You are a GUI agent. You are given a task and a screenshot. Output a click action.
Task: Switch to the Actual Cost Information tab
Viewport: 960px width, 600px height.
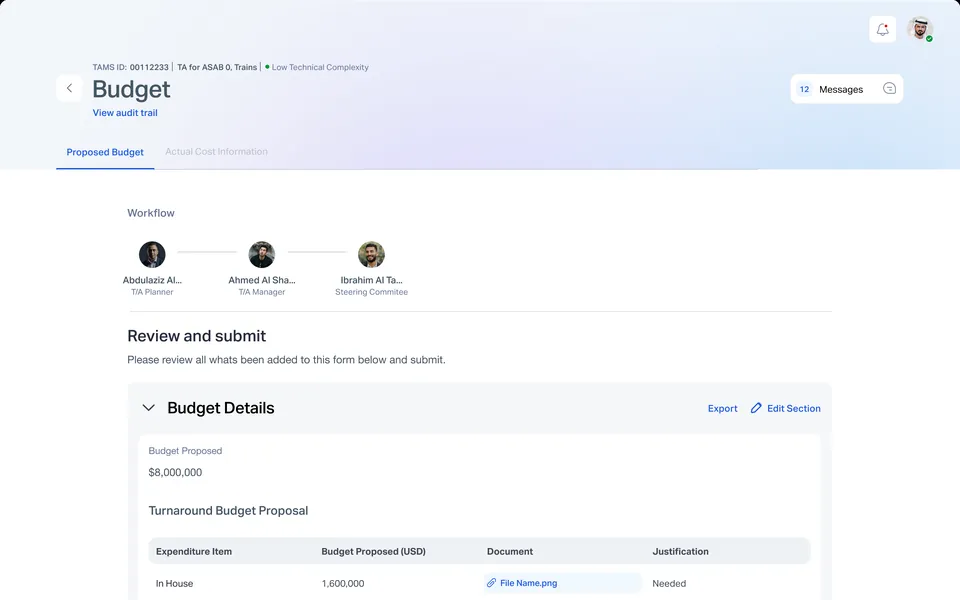coord(216,151)
